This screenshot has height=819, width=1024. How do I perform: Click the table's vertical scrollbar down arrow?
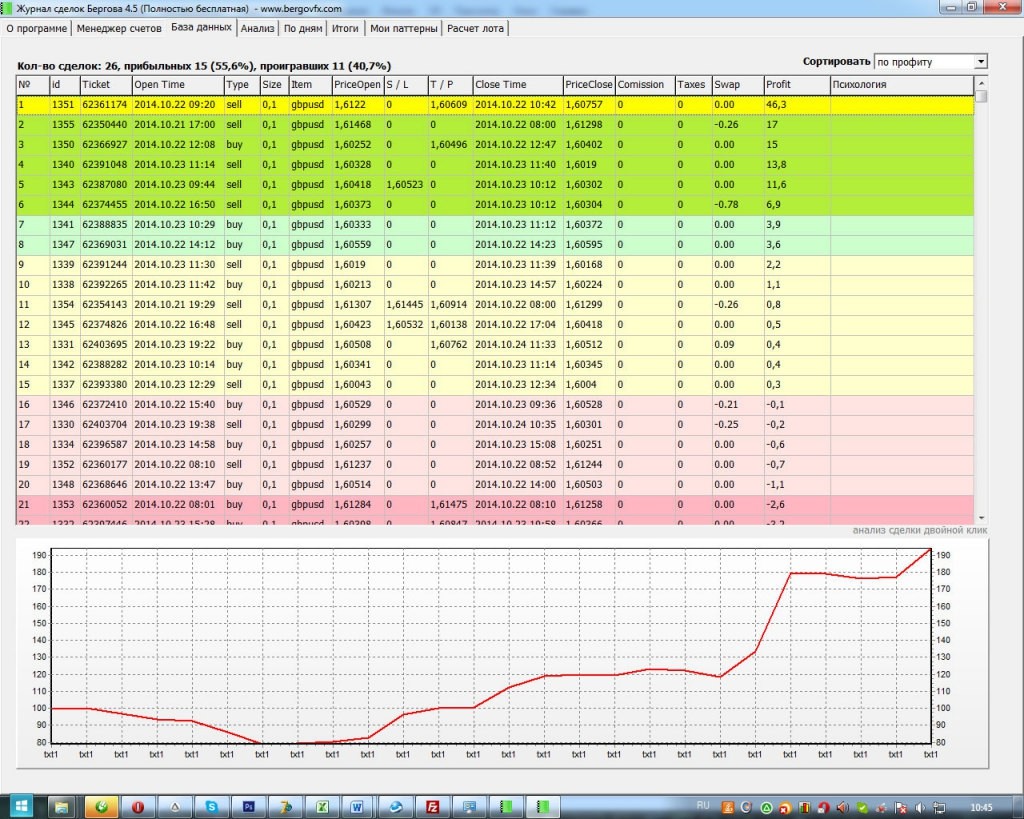pos(981,517)
